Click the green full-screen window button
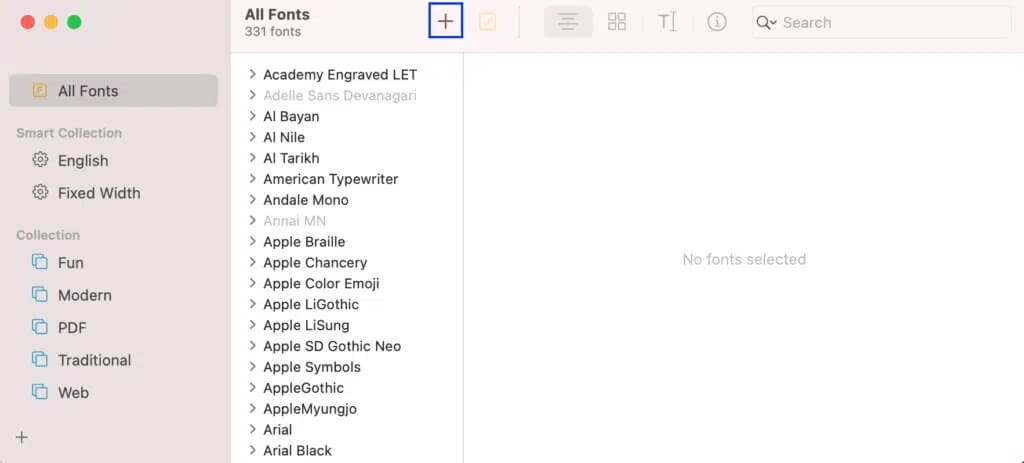 coord(74,22)
